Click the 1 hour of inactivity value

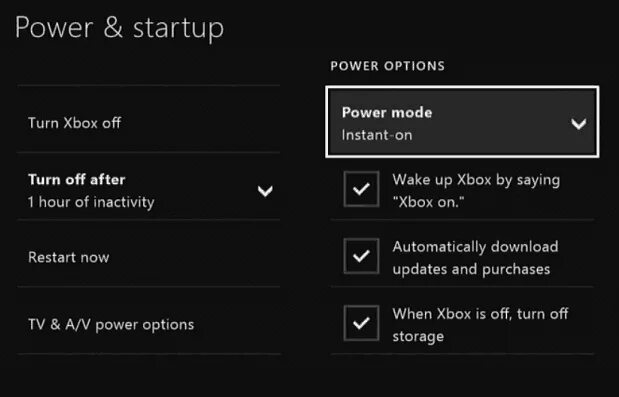[91, 202]
